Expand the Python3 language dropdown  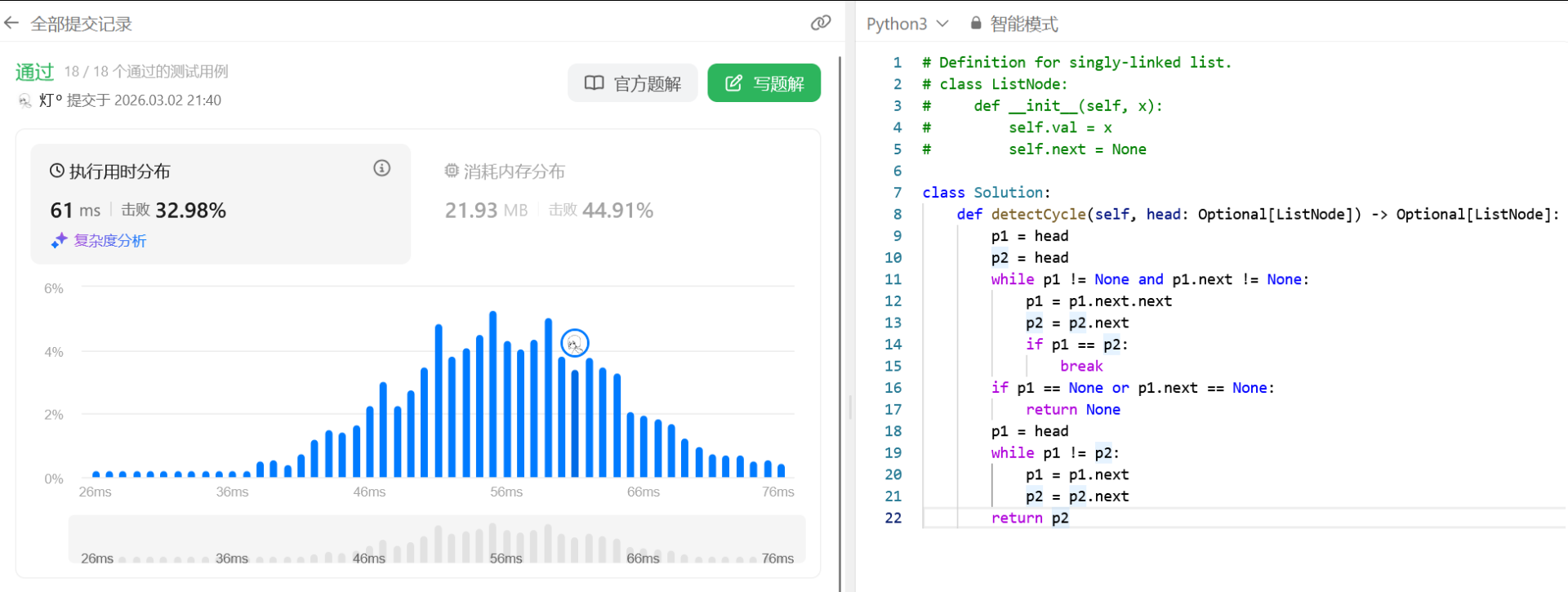tap(906, 24)
